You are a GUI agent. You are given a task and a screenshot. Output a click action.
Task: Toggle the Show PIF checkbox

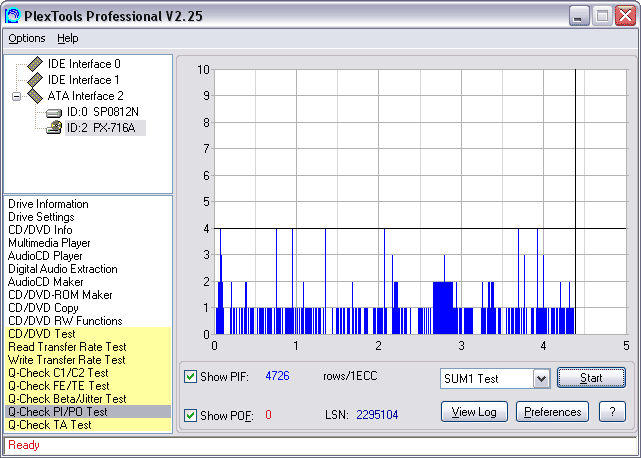(190, 376)
